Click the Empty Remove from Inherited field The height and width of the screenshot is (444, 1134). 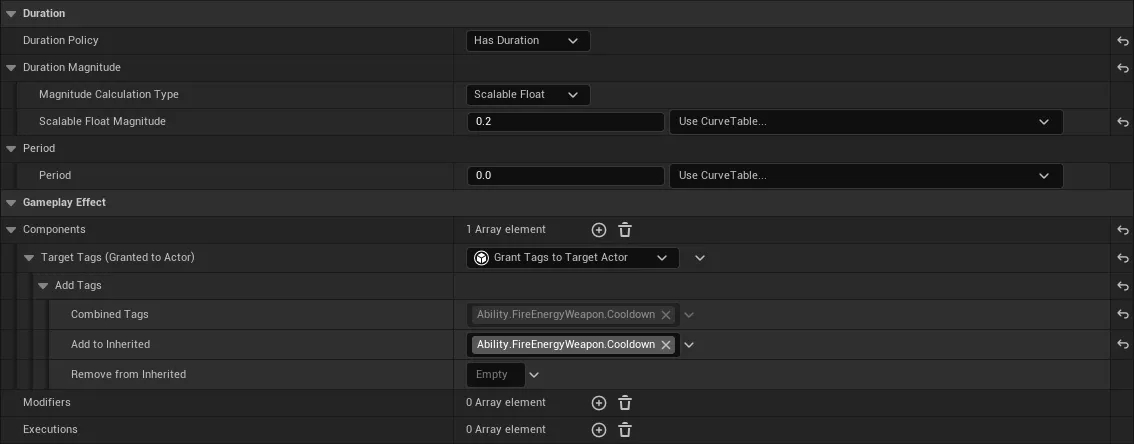click(496, 375)
